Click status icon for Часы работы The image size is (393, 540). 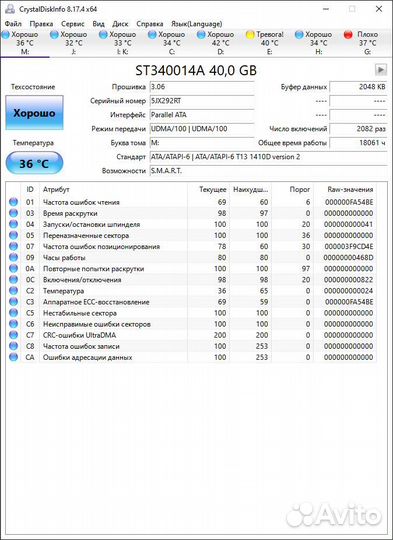pos(13,258)
